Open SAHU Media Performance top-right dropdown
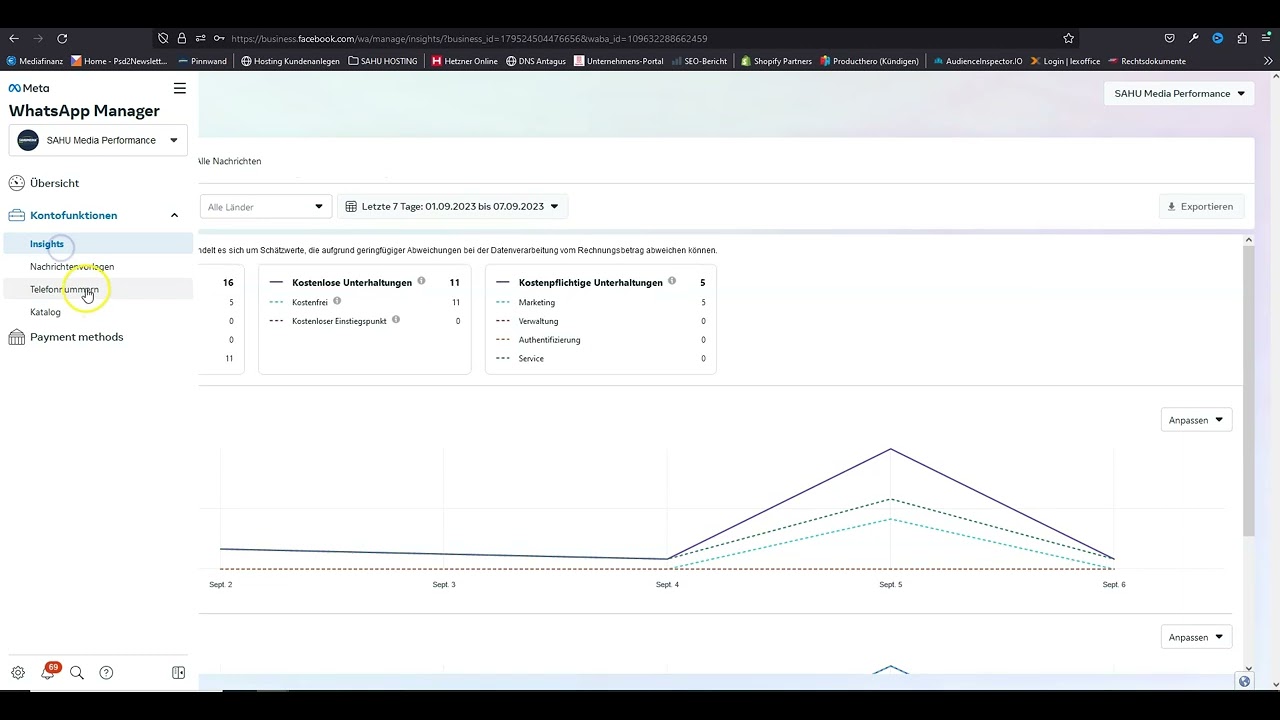The image size is (1280, 720). coord(1180,94)
